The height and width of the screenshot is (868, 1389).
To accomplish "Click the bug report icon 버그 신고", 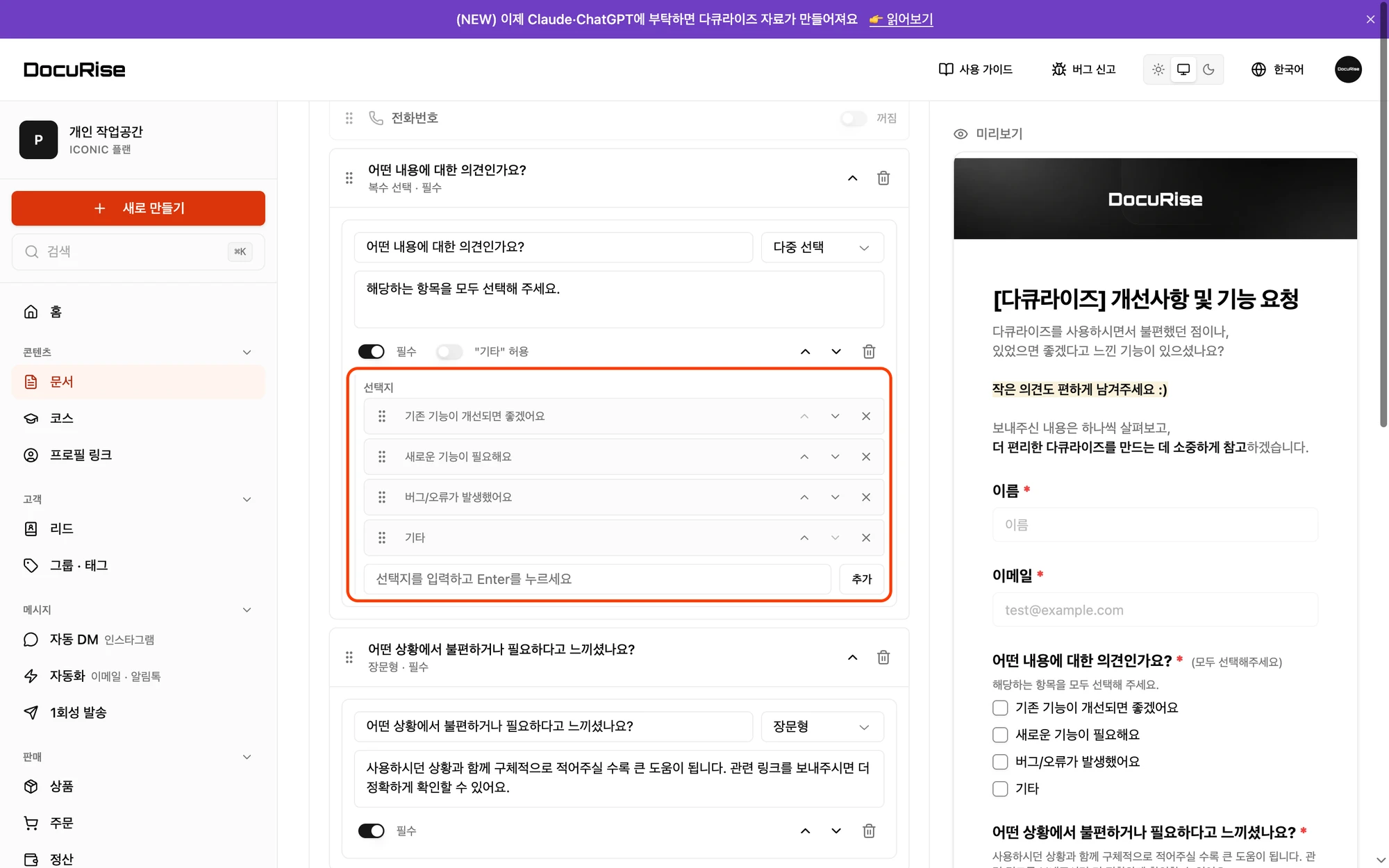I will (x=1083, y=69).
